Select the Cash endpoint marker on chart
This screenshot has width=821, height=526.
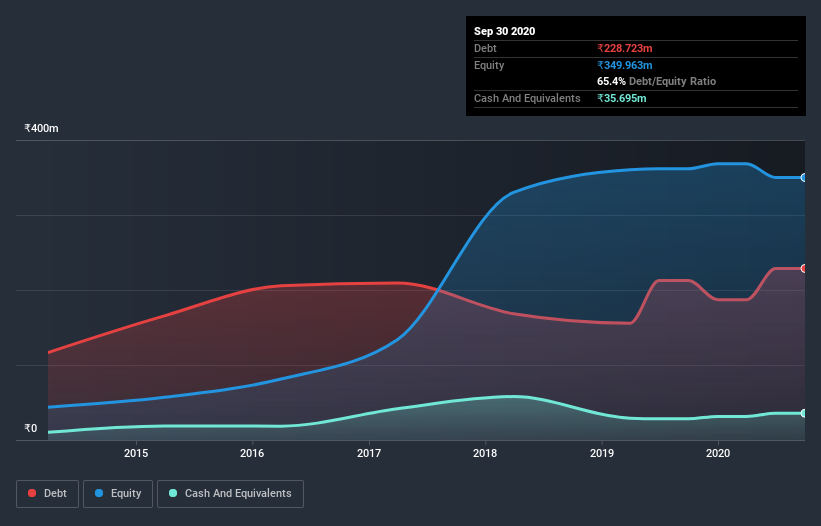click(803, 413)
